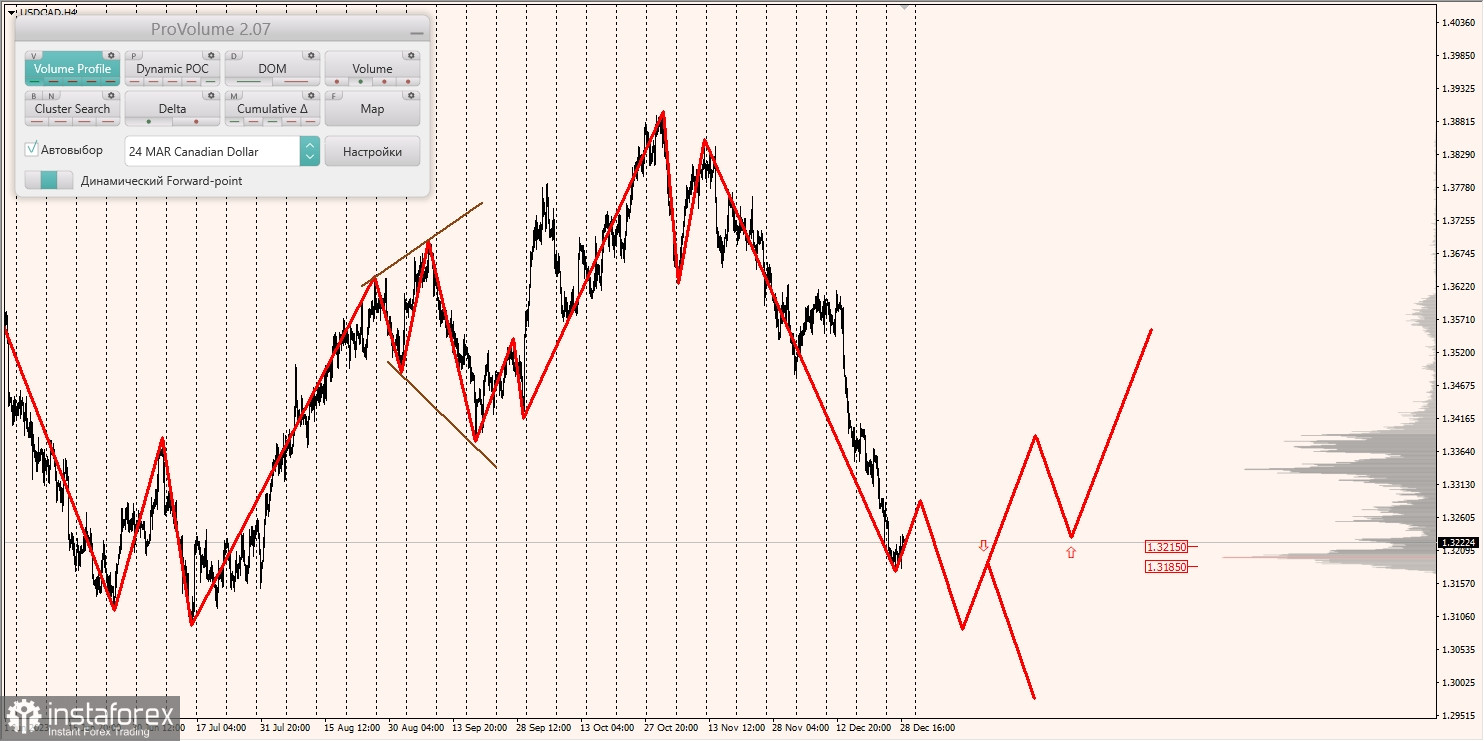
Task: Select the red down arrow on chart
Action: [x=983, y=546]
